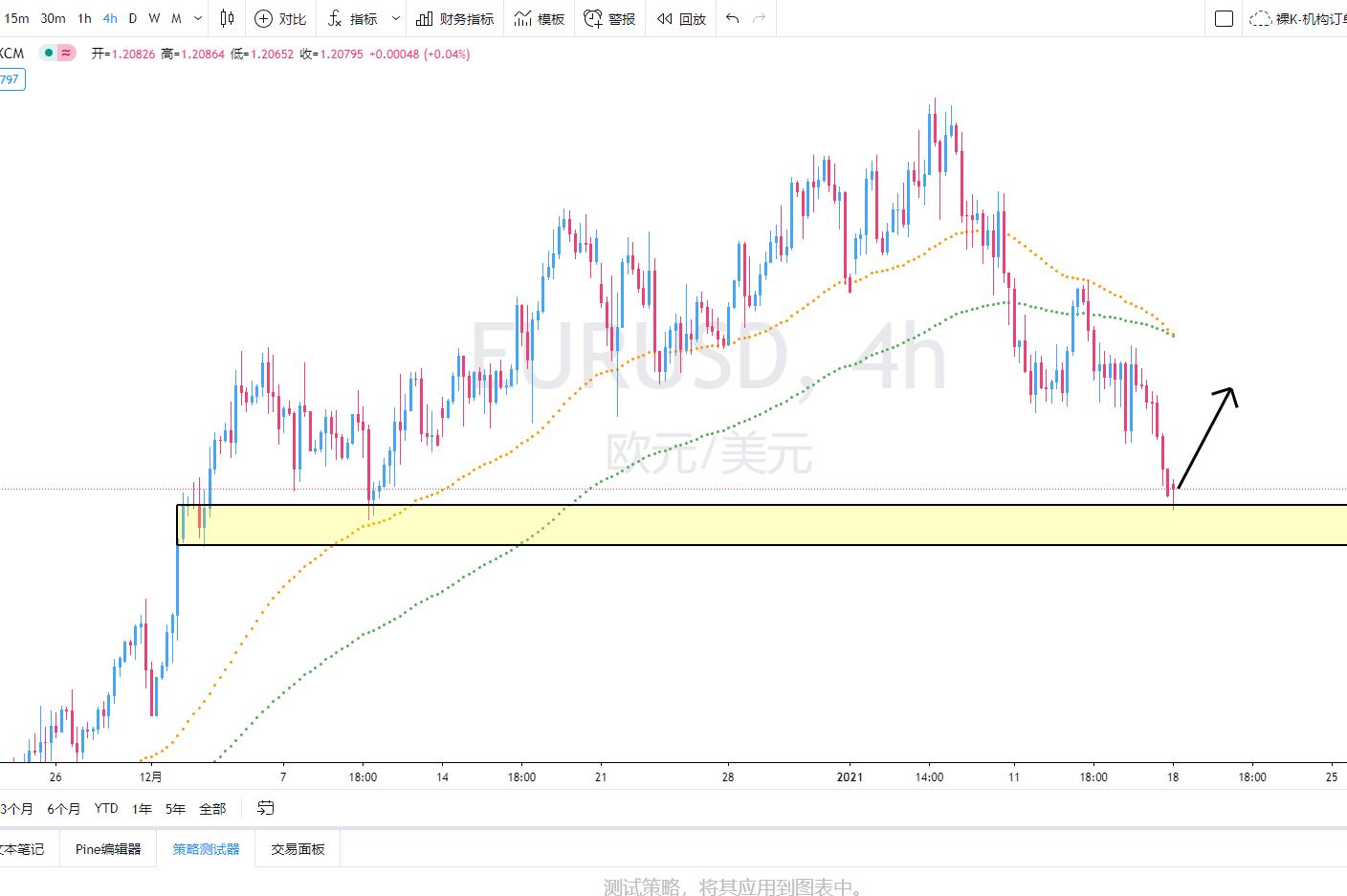Screen dimensions: 1347x896
Task: Click the 测试策略，将其应用到图表中 message
Action: [x=734, y=887]
